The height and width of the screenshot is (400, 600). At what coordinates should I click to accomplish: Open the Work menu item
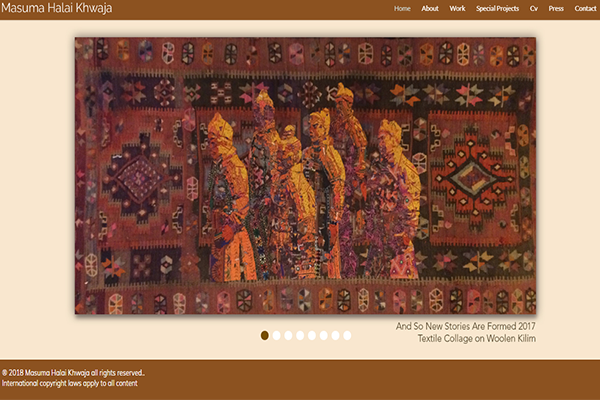[457, 8]
